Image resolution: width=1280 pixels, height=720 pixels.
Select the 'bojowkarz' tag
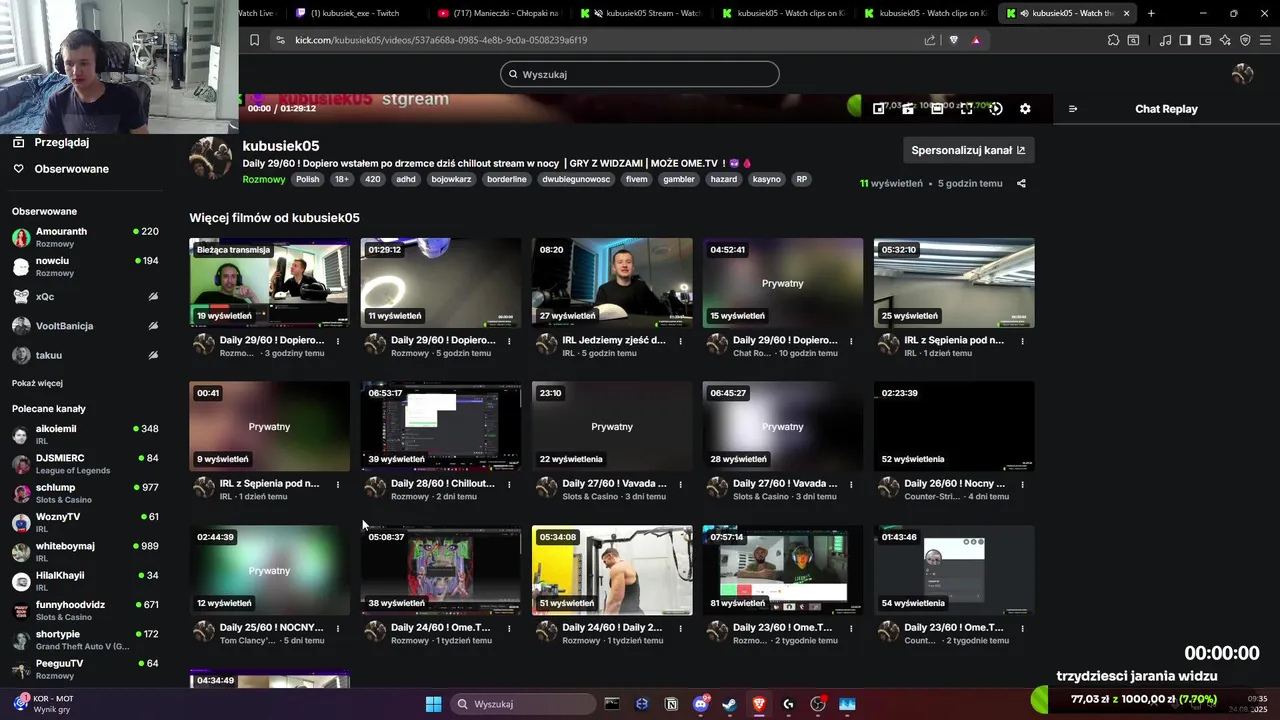coord(451,180)
